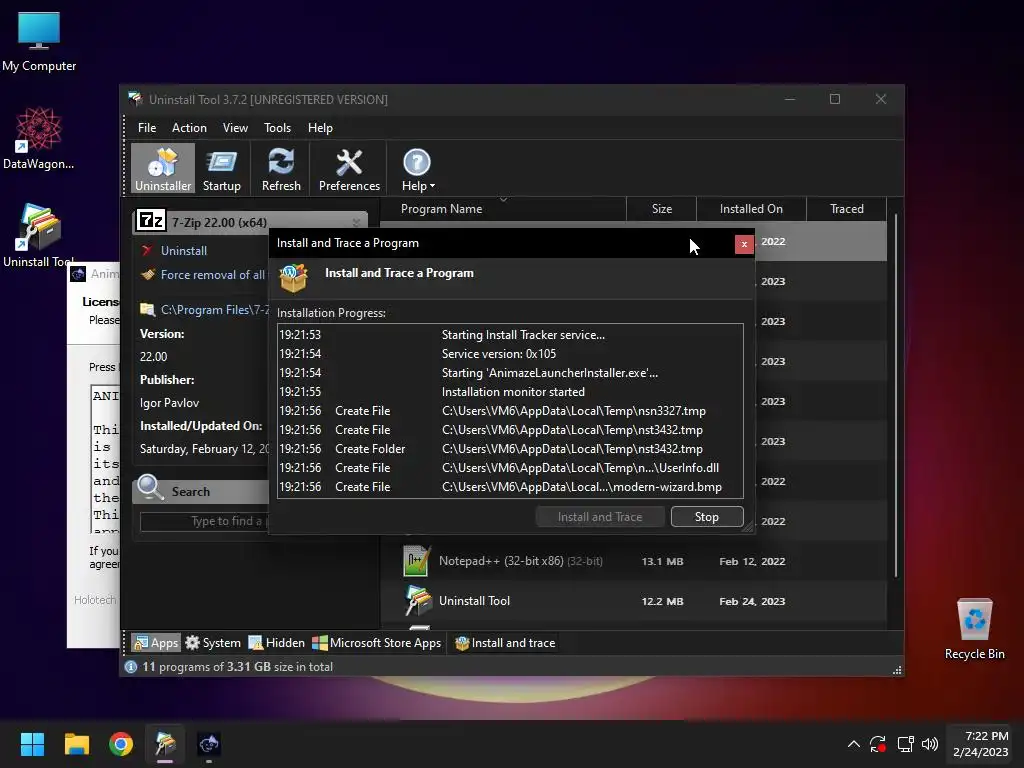Screen dimensions: 1024x768
Task: Open the View menu
Action: coord(235,128)
